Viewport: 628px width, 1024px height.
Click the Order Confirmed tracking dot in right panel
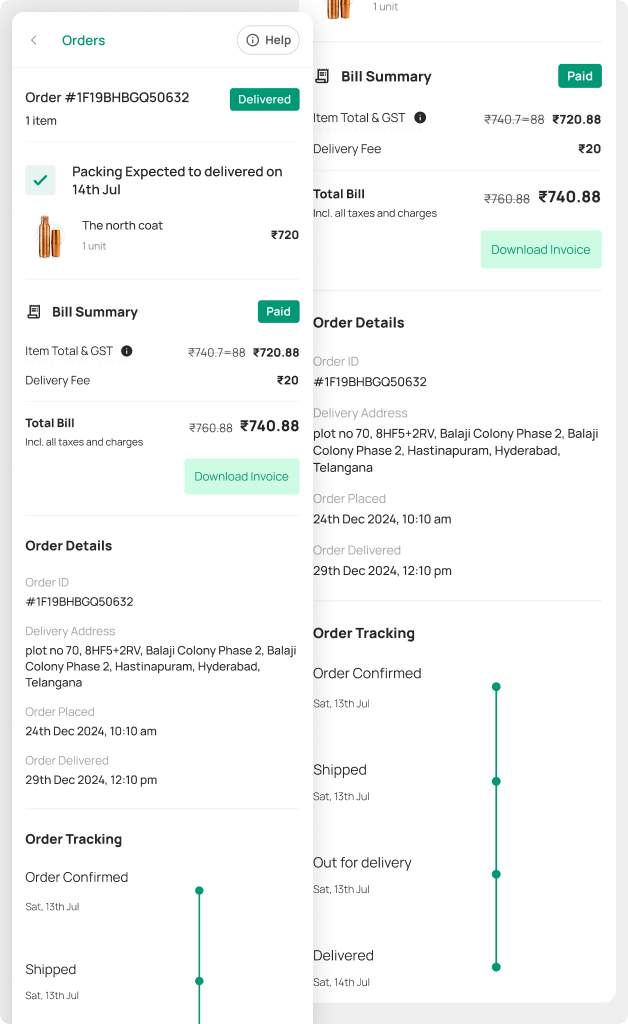[x=496, y=687]
